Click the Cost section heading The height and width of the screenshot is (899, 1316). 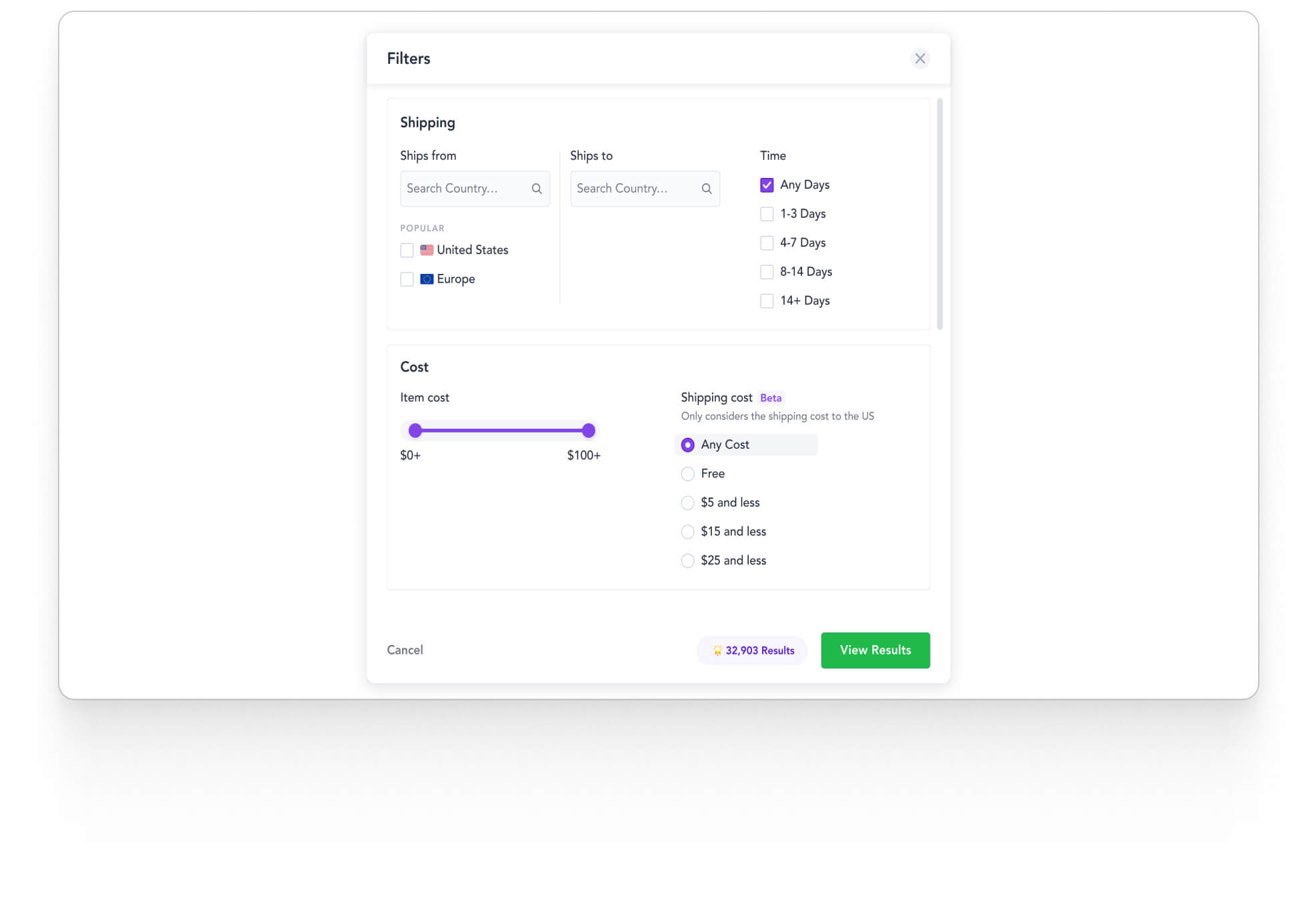[x=414, y=367]
